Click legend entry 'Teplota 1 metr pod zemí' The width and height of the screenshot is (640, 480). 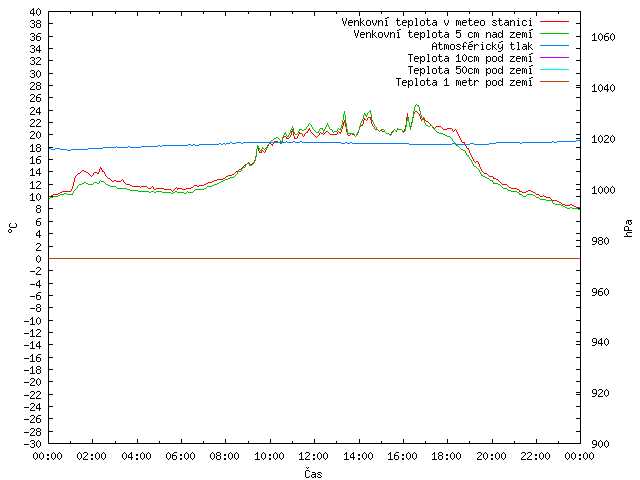coord(464,82)
